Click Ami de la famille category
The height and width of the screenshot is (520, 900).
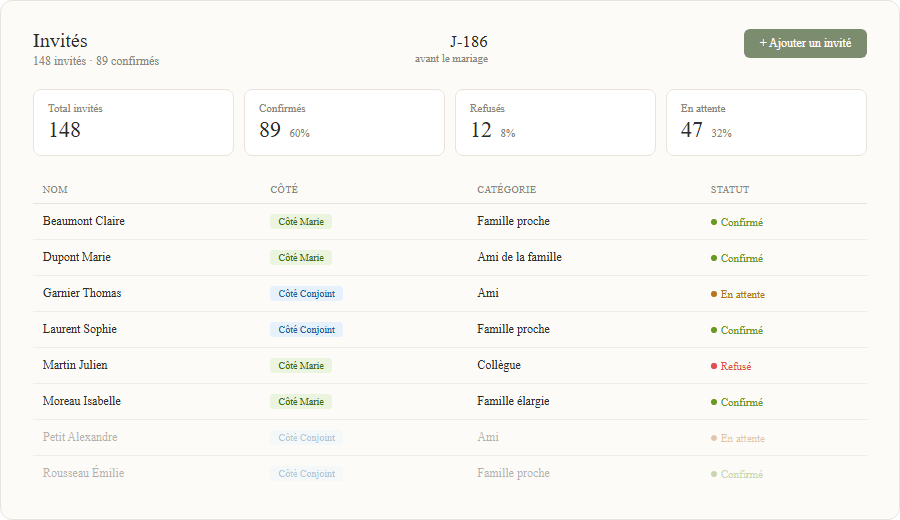tap(519, 257)
